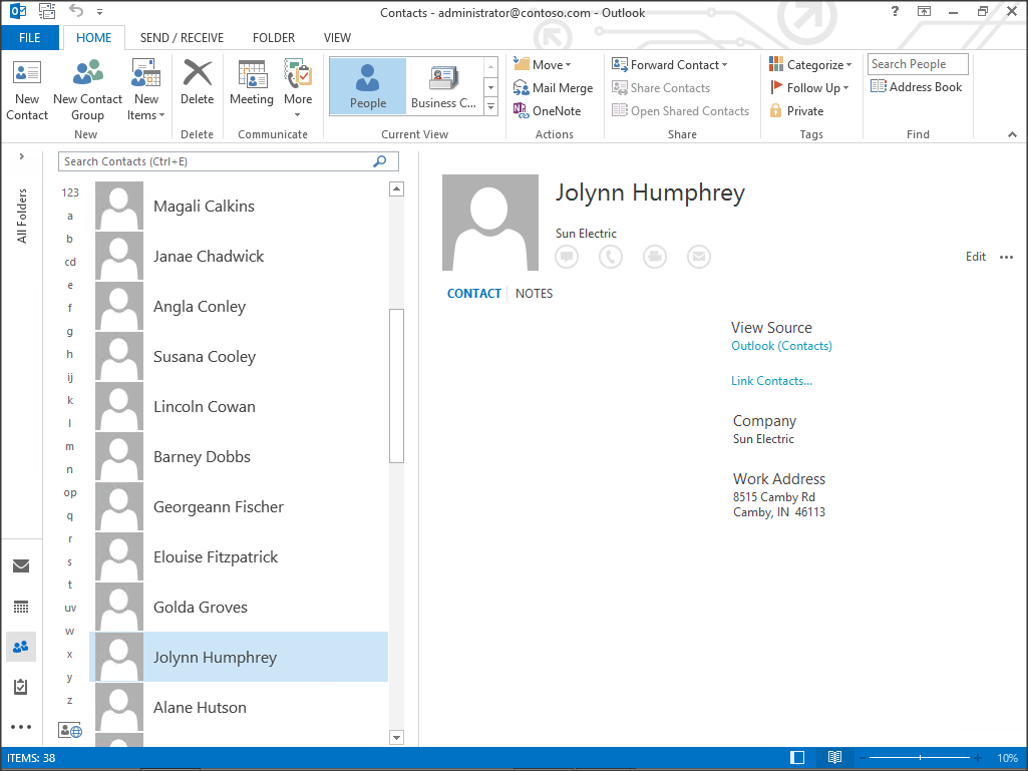This screenshot has height=771, width=1028.
Task: Click Edit for Jolynn Humphrey
Action: click(x=975, y=257)
